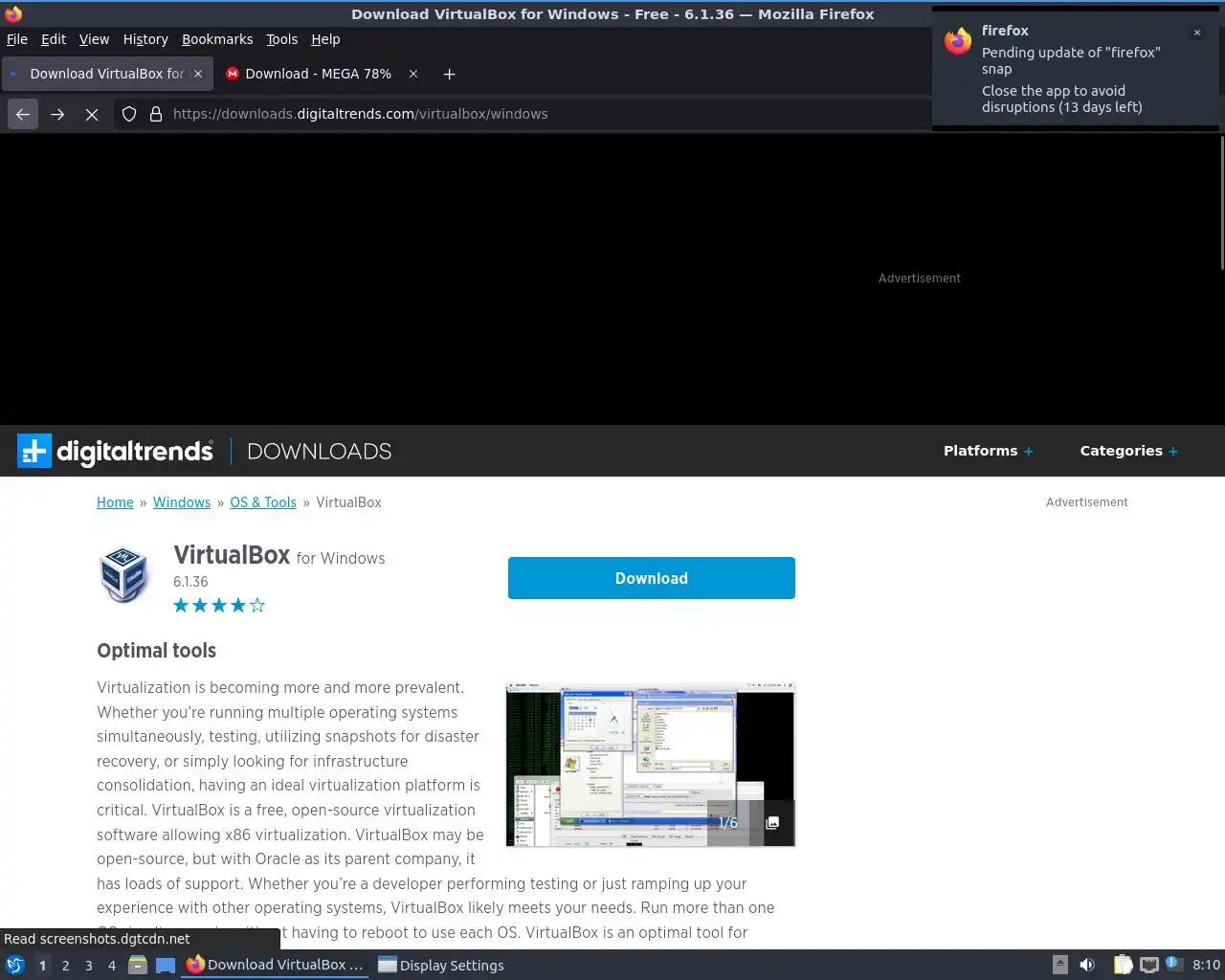Open the File menu
The width and height of the screenshot is (1225, 980).
[17, 39]
